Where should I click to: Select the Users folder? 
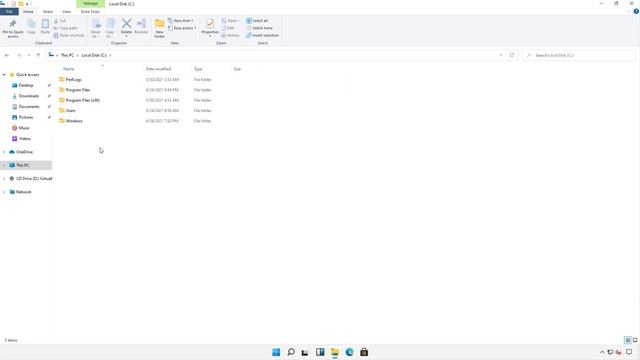point(70,111)
